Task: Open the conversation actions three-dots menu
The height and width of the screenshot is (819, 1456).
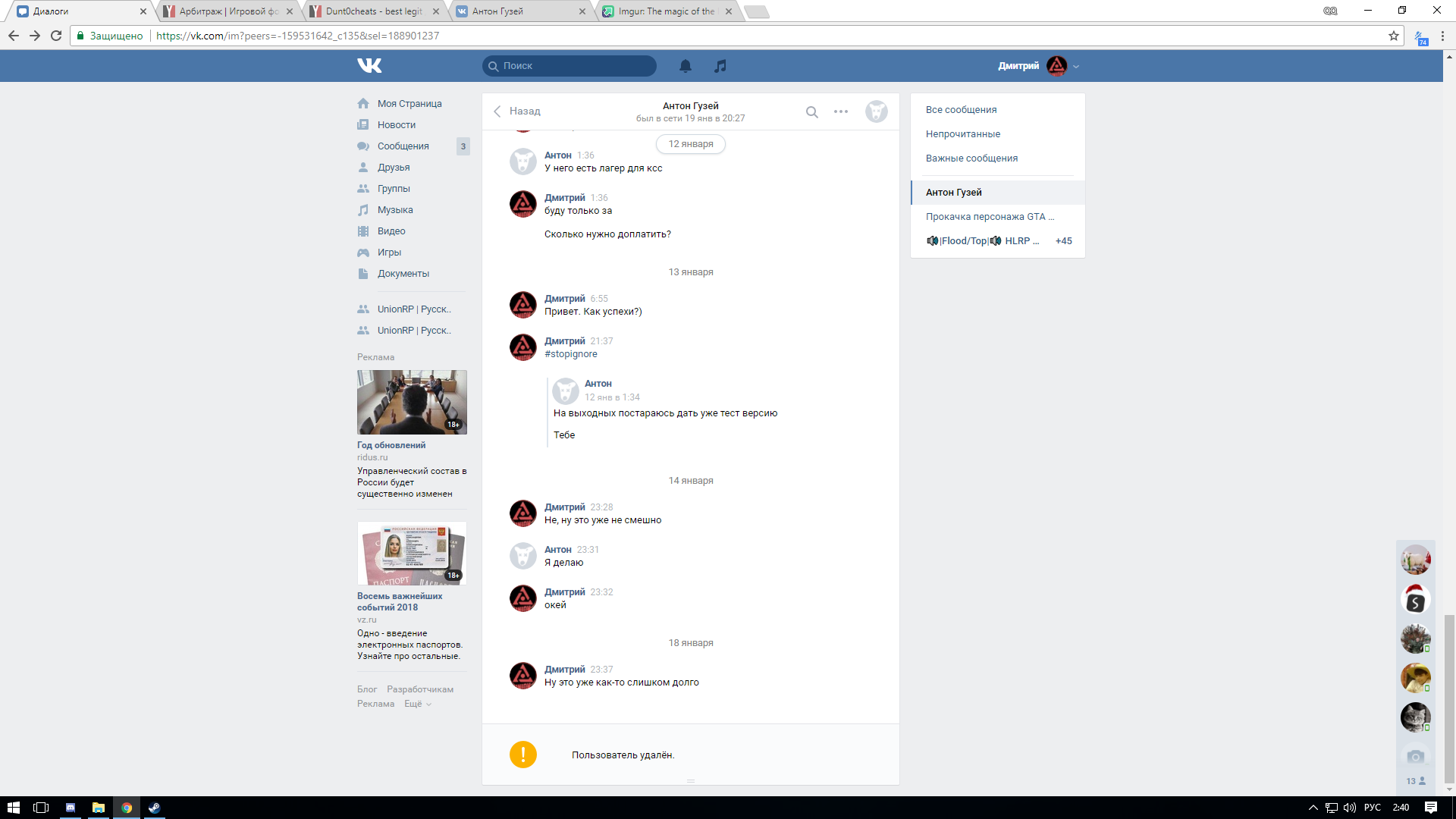Action: [x=840, y=111]
